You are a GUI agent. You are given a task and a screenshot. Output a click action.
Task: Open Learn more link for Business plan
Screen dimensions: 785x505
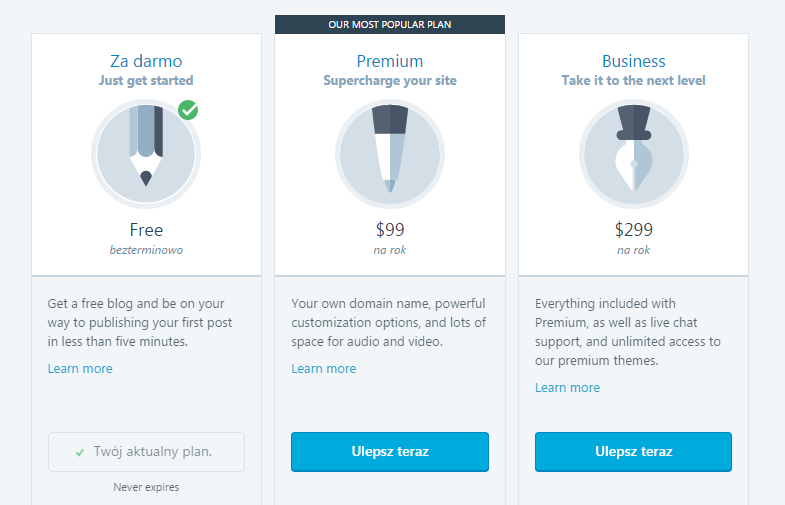click(x=567, y=388)
